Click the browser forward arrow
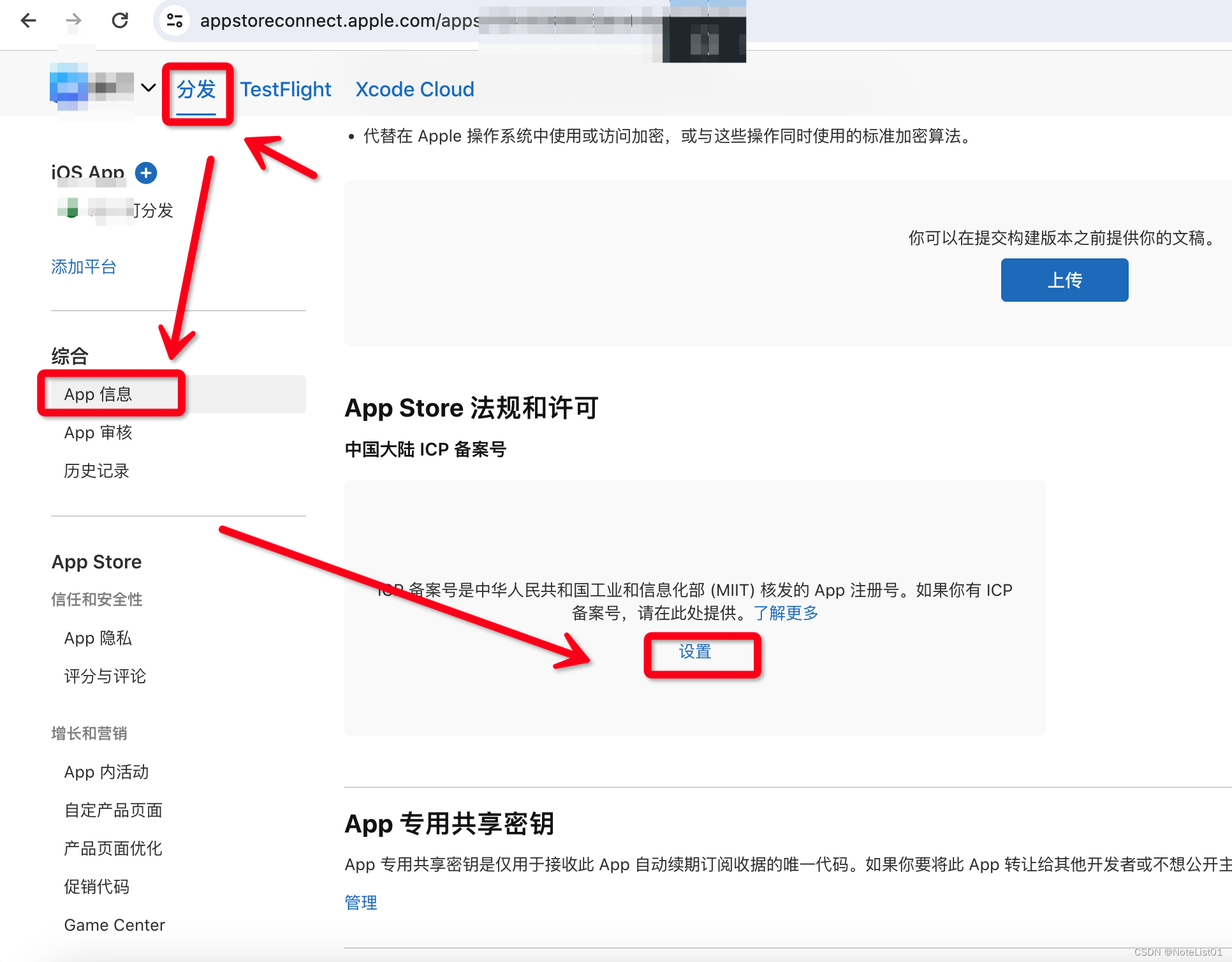 [74, 20]
